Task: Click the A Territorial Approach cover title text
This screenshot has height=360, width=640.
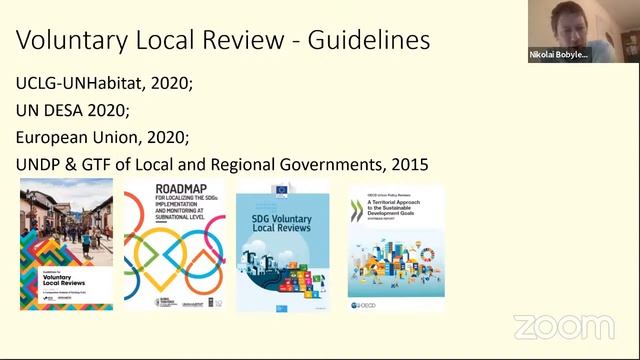Action: point(393,208)
